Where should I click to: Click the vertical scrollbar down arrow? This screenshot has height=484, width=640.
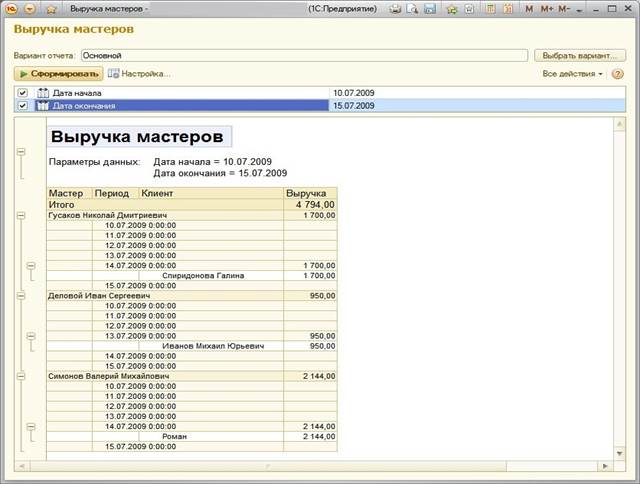coord(620,453)
